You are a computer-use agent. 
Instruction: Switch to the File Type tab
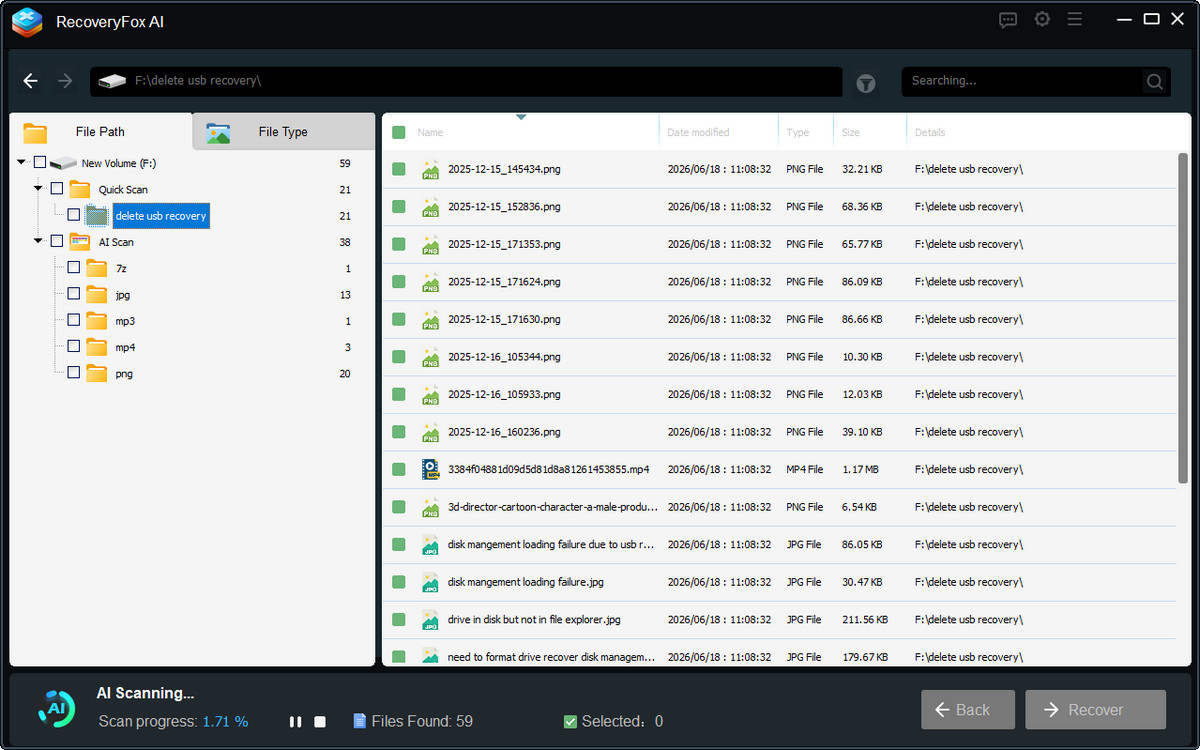click(283, 132)
